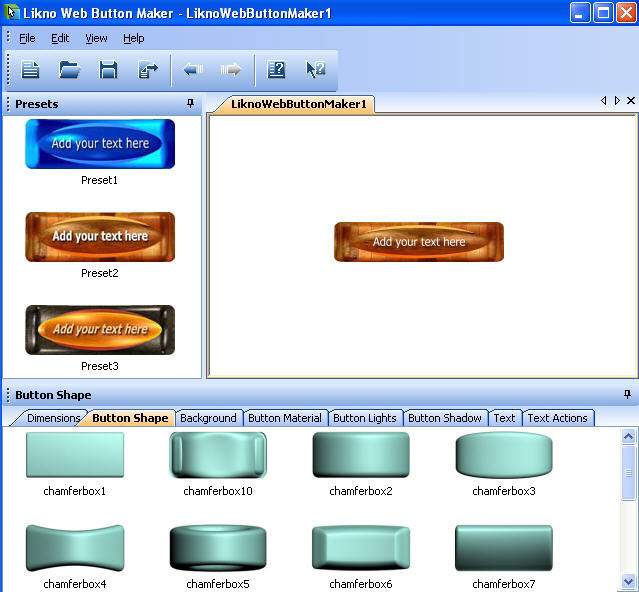Close the LiknoWebButtonMaker1 document tab
This screenshot has height=592, width=639.
[631, 100]
